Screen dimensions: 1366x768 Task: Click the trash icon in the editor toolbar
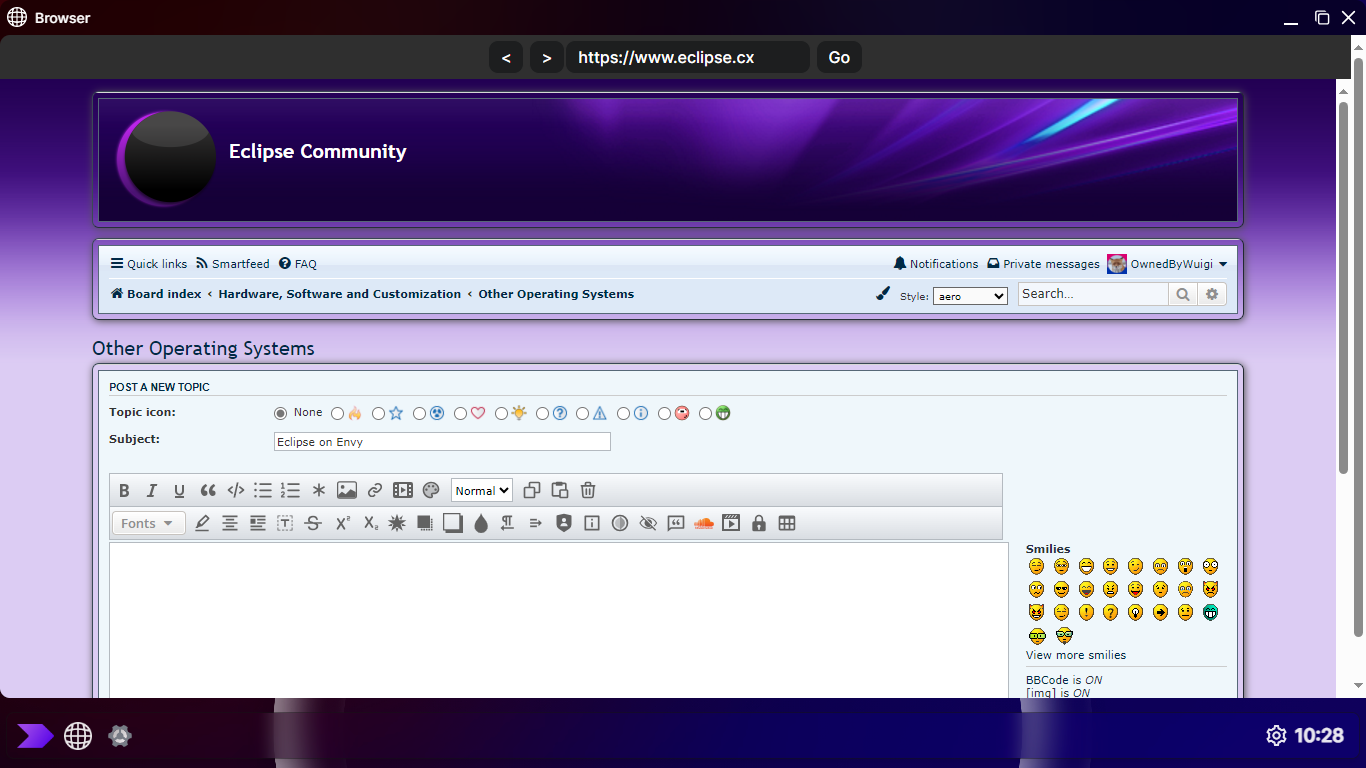[588, 490]
